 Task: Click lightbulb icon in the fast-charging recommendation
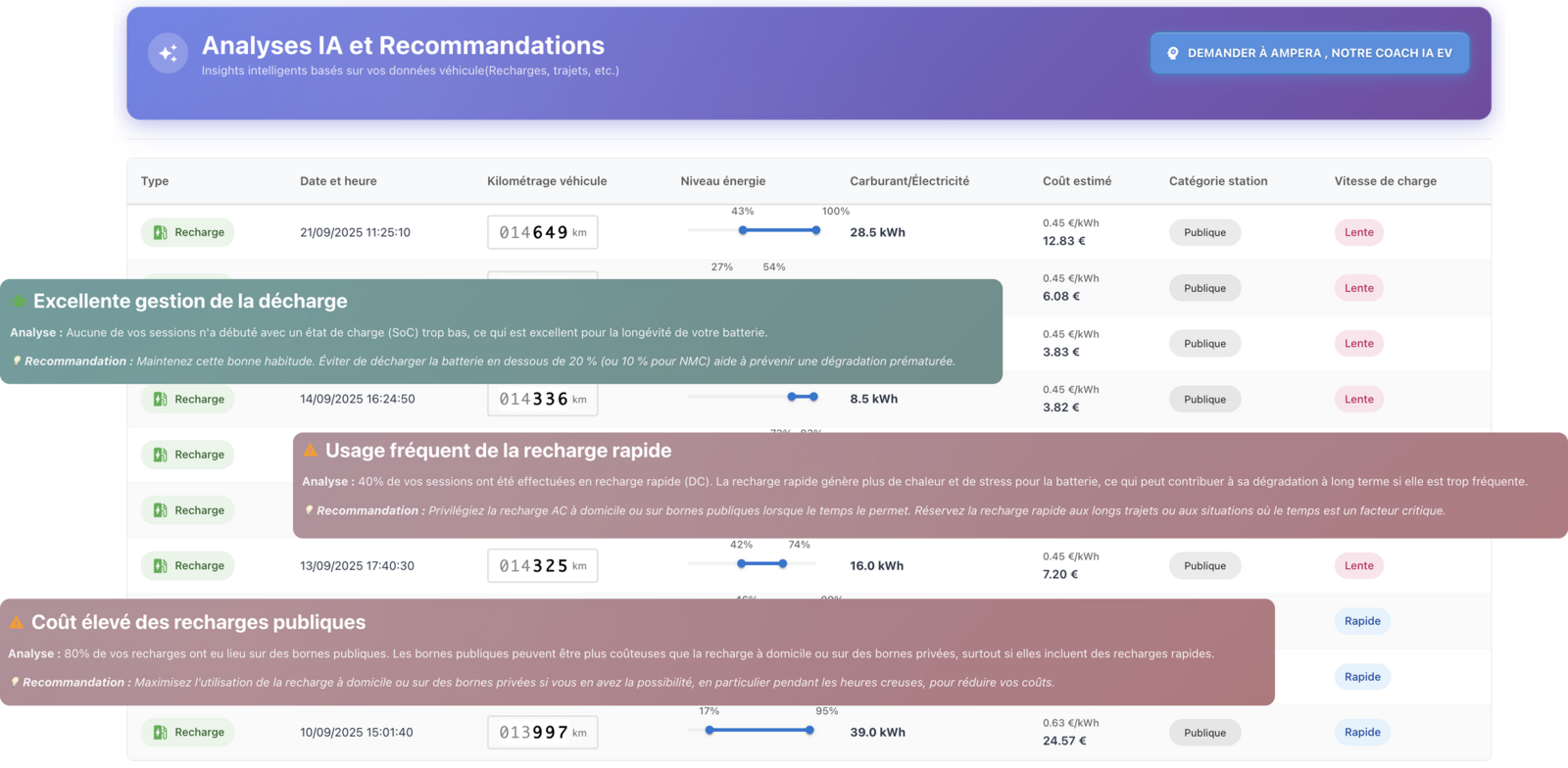pos(309,510)
